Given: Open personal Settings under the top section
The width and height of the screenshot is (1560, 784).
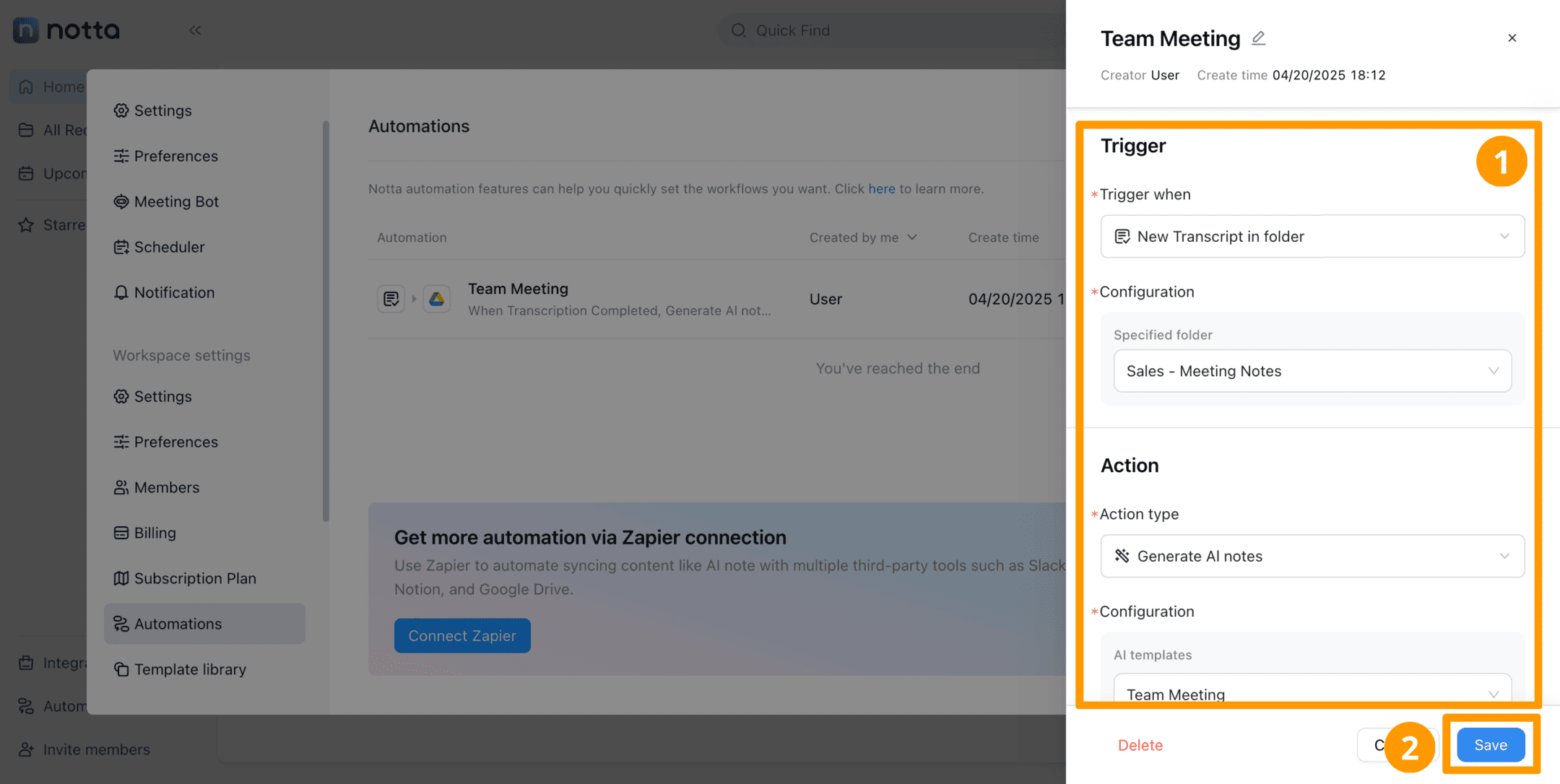Looking at the screenshot, I should click(x=152, y=110).
